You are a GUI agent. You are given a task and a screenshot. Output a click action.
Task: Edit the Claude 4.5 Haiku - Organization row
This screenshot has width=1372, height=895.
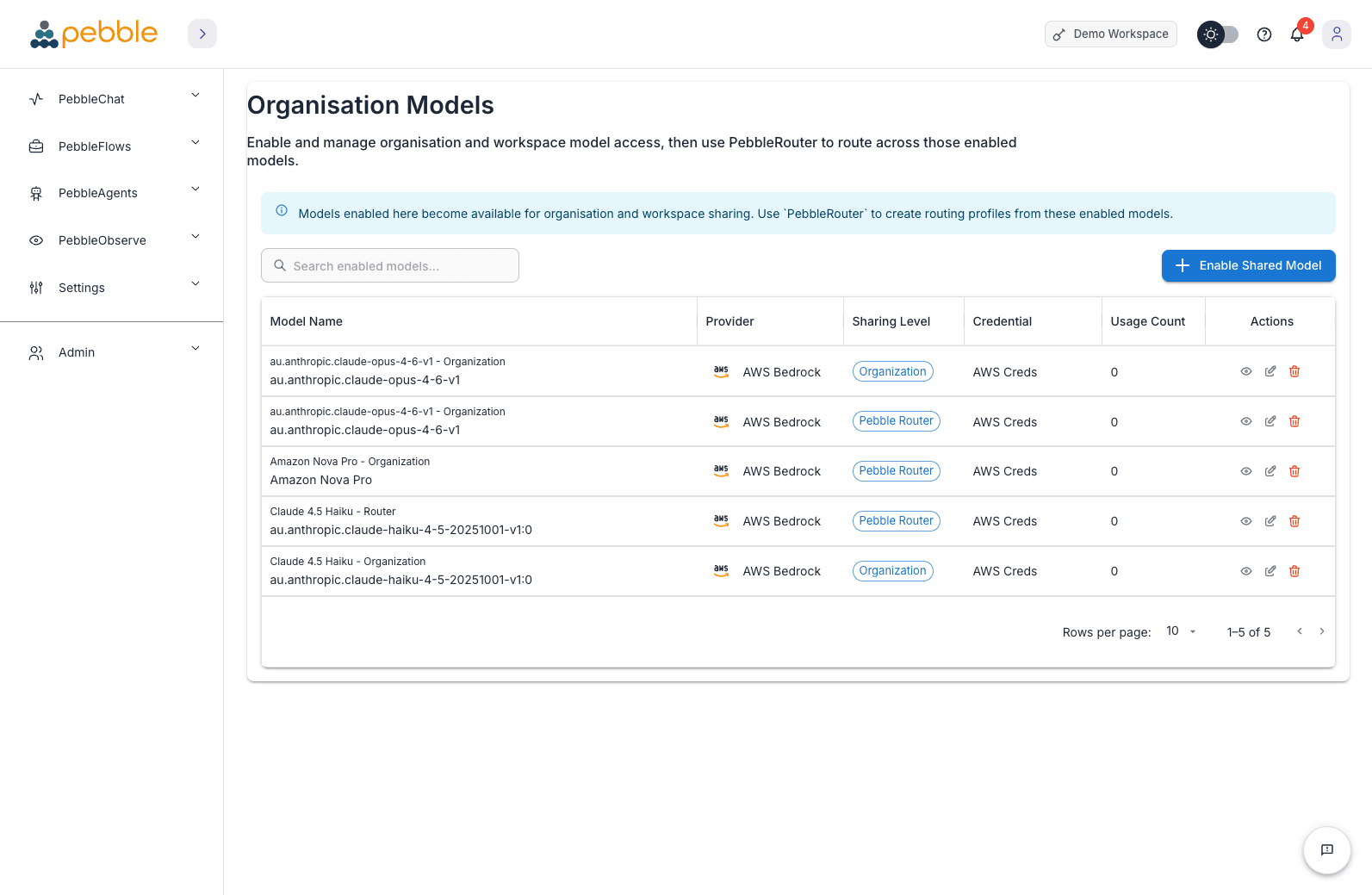[x=1270, y=571]
